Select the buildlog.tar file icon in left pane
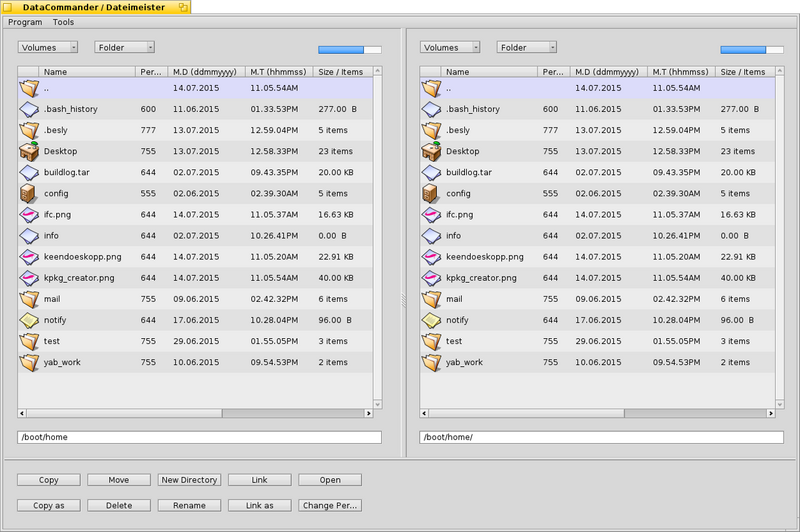 point(29,172)
